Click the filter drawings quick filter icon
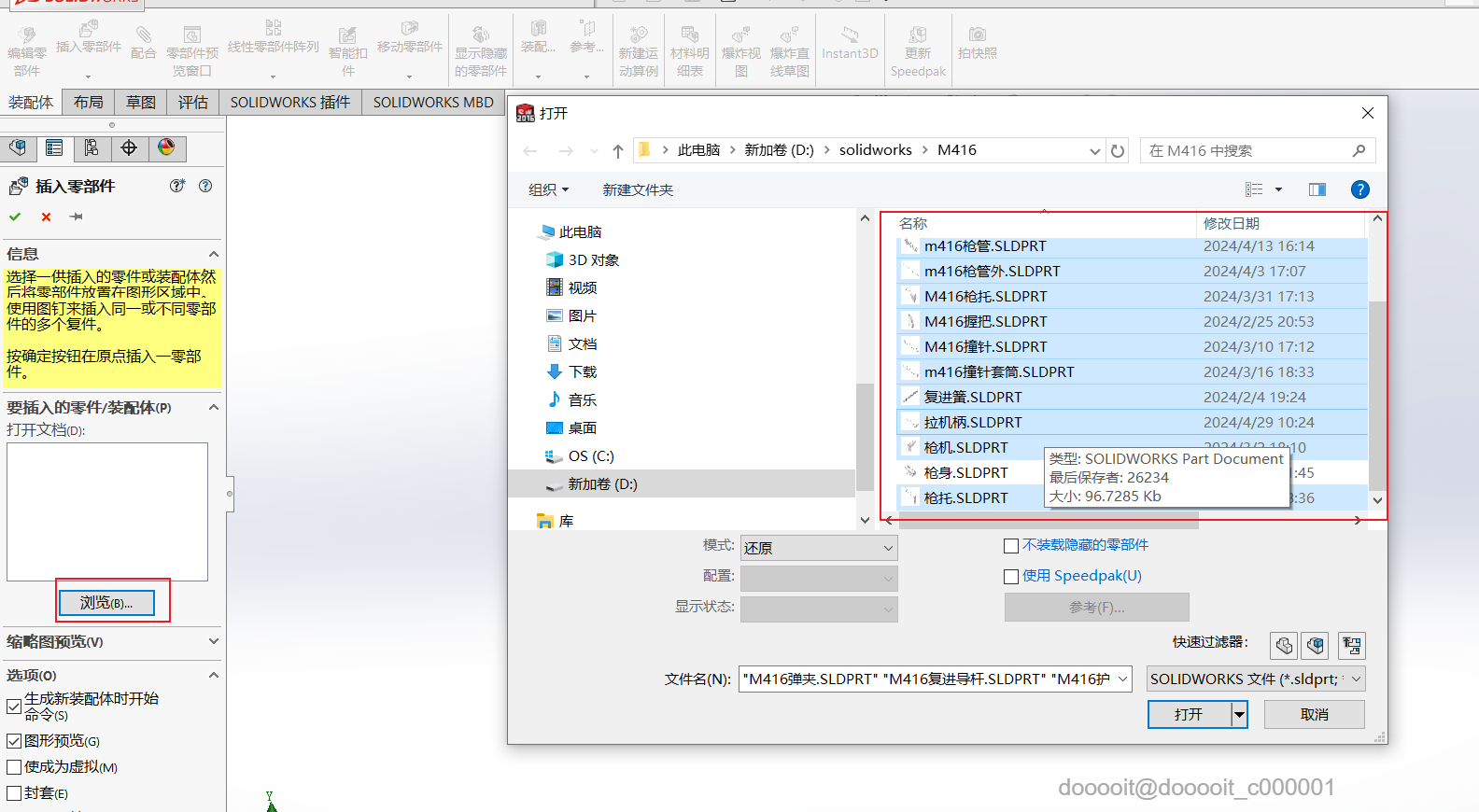This screenshot has width=1479, height=812. pyautogui.click(x=1351, y=645)
